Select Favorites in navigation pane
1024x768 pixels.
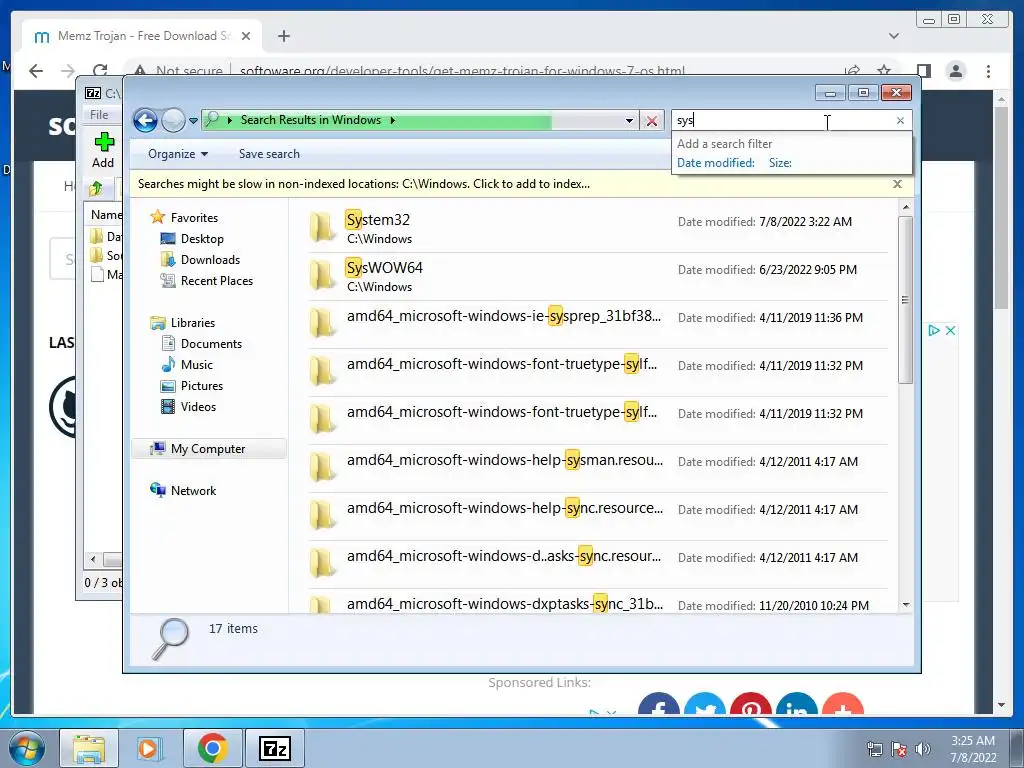193,217
